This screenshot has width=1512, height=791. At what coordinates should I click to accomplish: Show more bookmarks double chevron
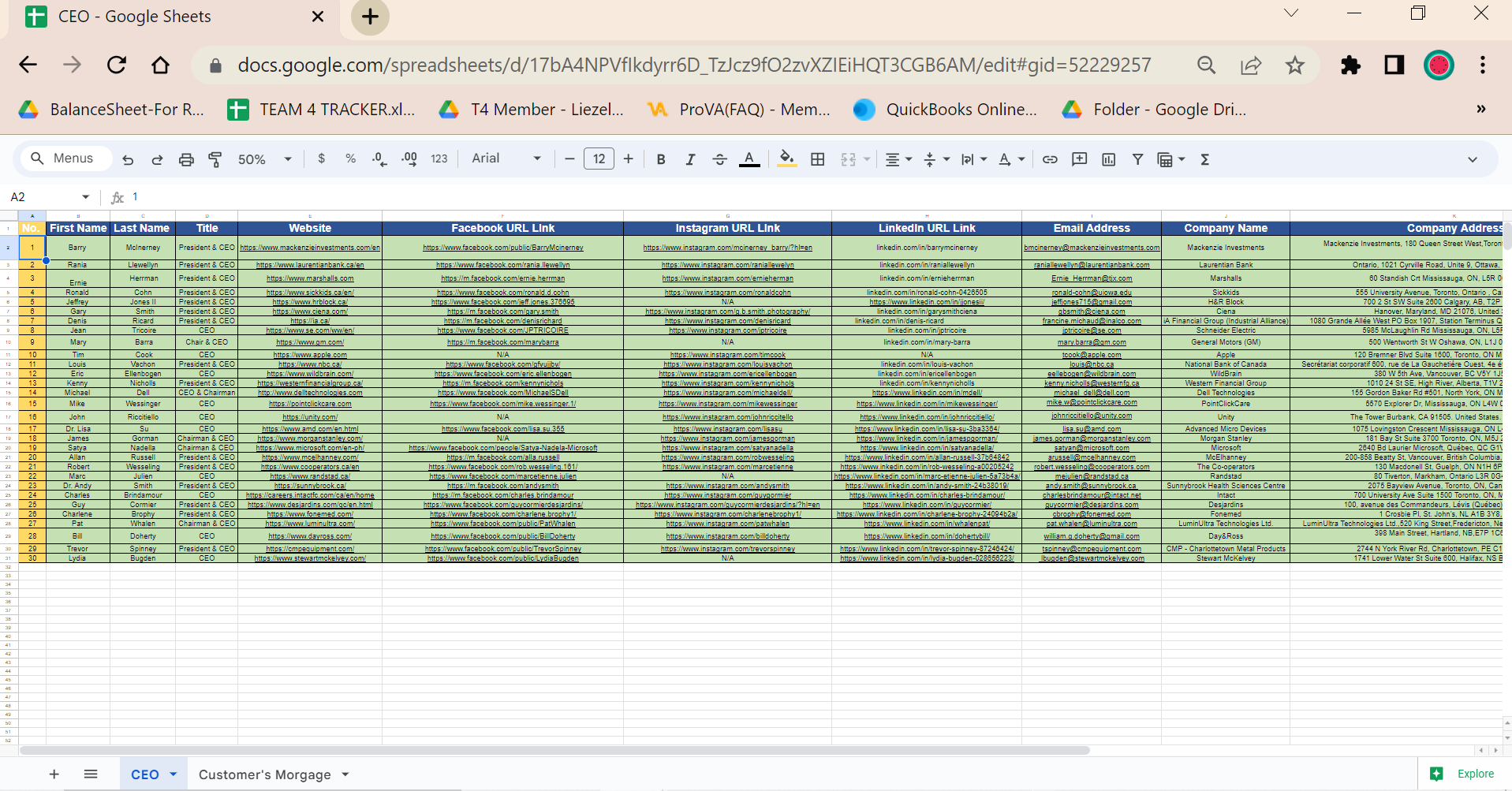click(x=1480, y=110)
